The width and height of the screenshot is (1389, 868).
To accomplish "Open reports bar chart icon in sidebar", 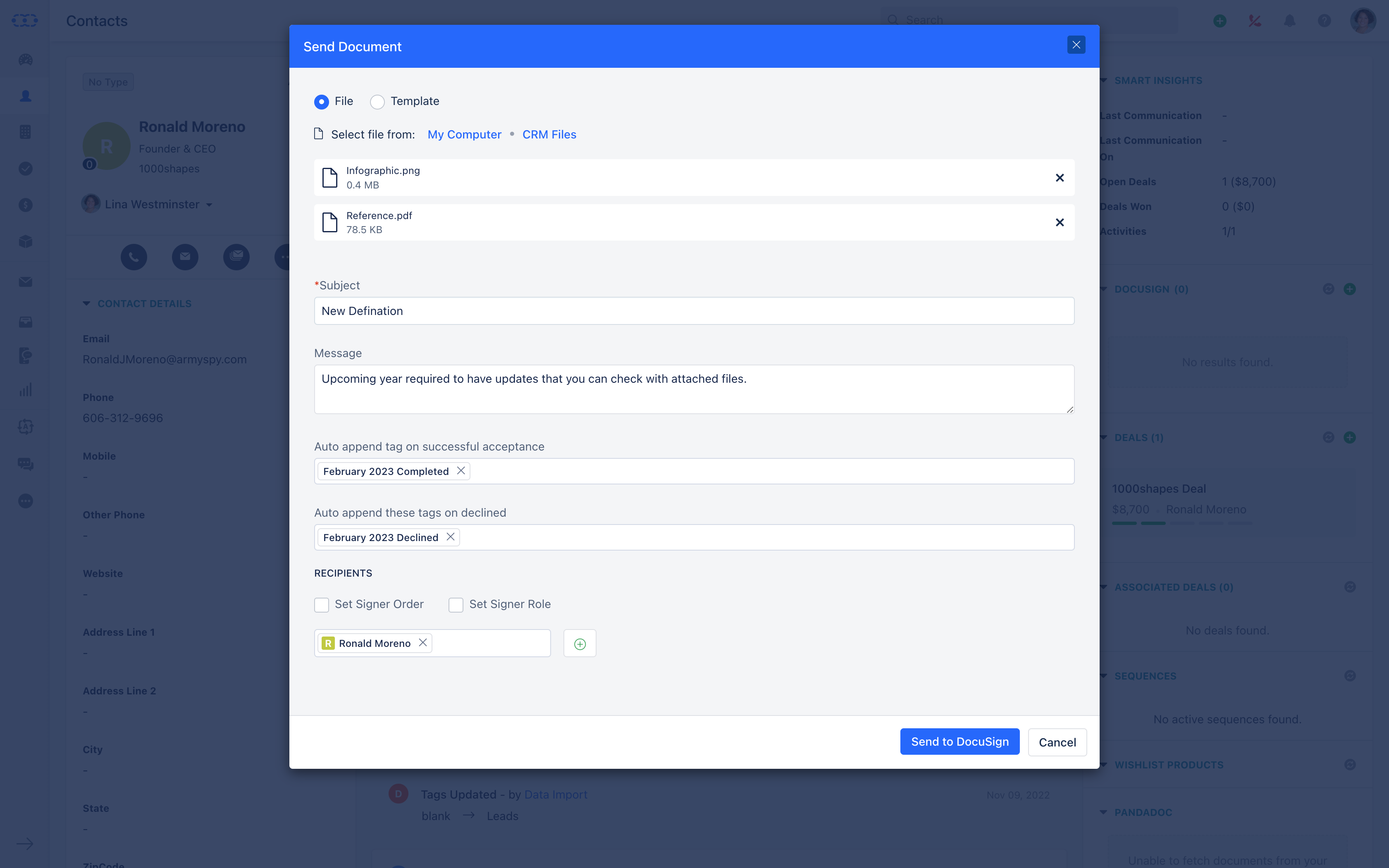I will [x=25, y=390].
